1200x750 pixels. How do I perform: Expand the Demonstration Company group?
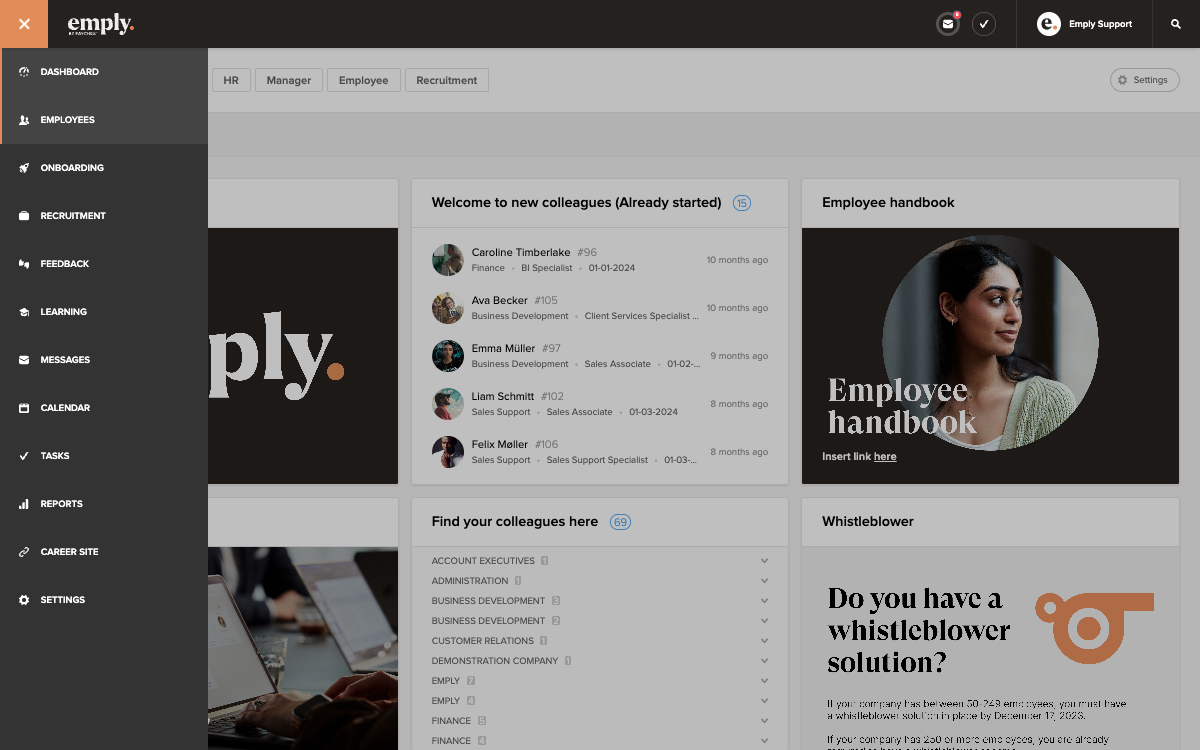pos(600,661)
